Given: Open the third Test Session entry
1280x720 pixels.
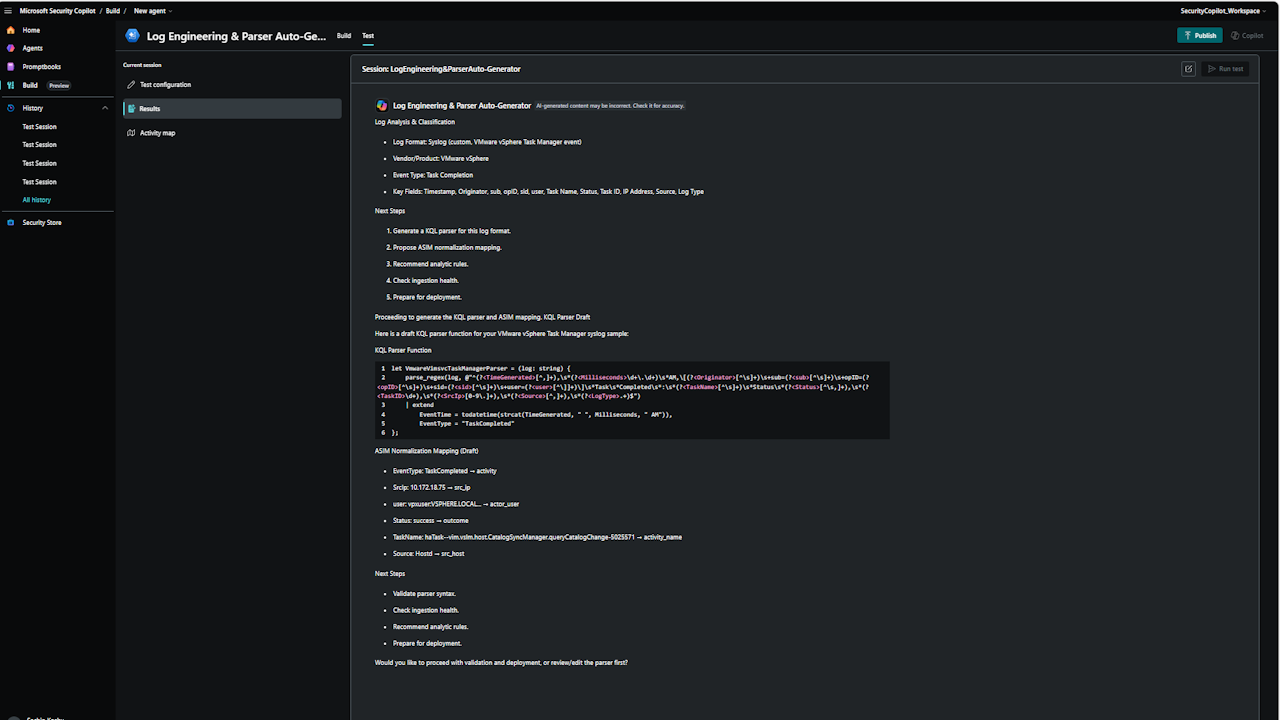Looking at the screenshot, I should (40, 163).
